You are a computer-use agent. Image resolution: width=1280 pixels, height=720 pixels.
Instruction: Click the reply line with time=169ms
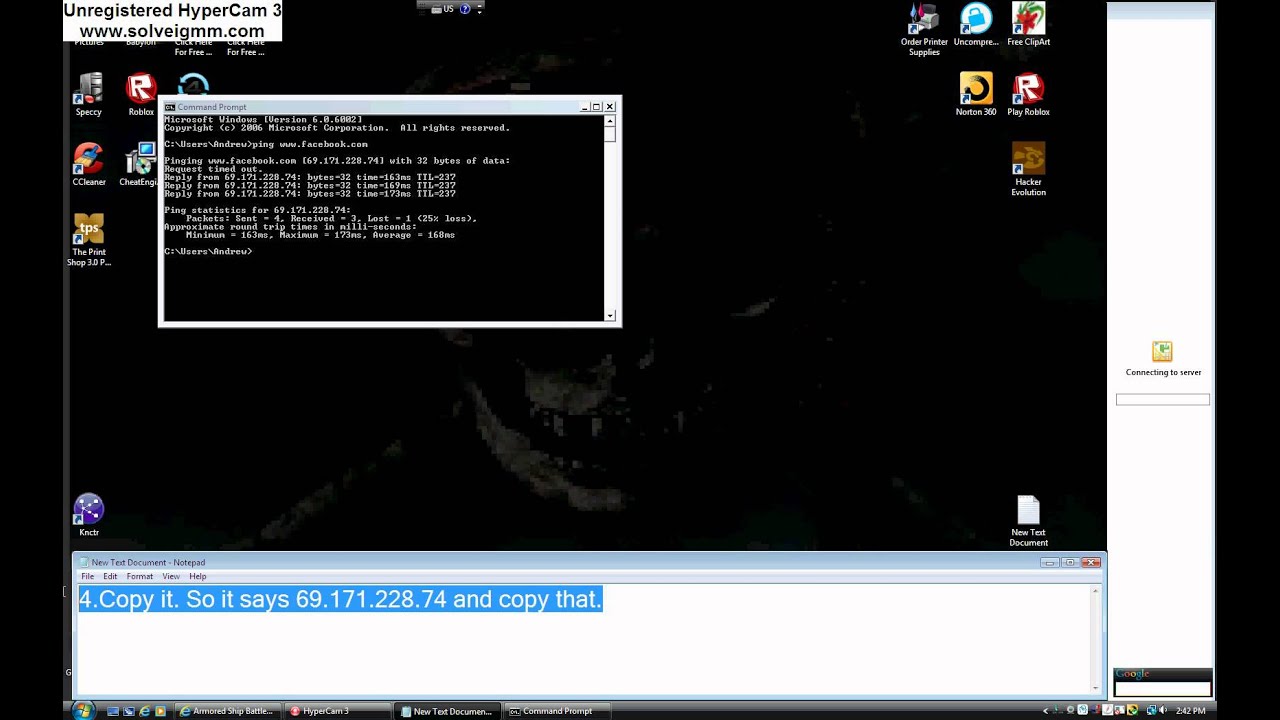coord(310,185)
